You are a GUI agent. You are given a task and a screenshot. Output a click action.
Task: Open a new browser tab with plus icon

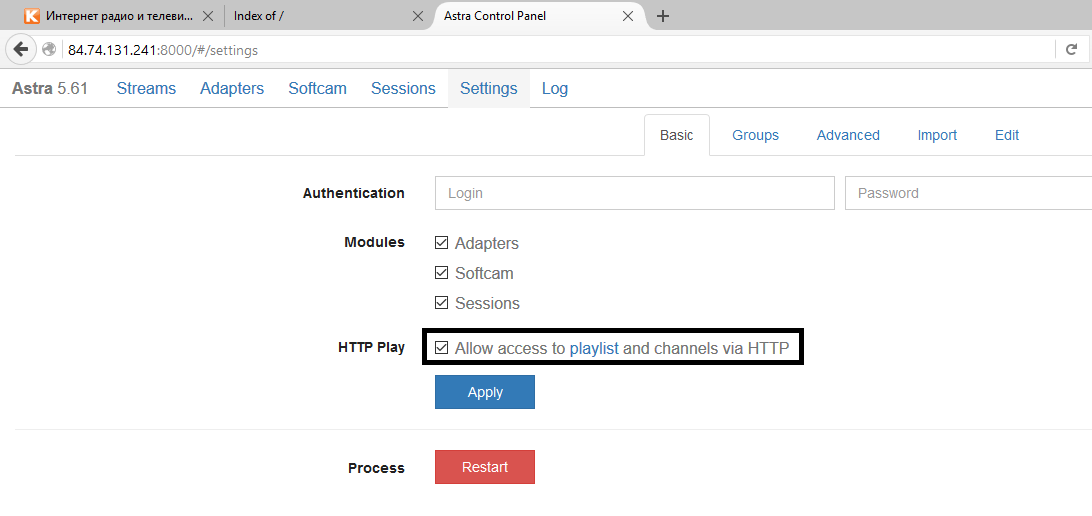[x=663, y=16]
